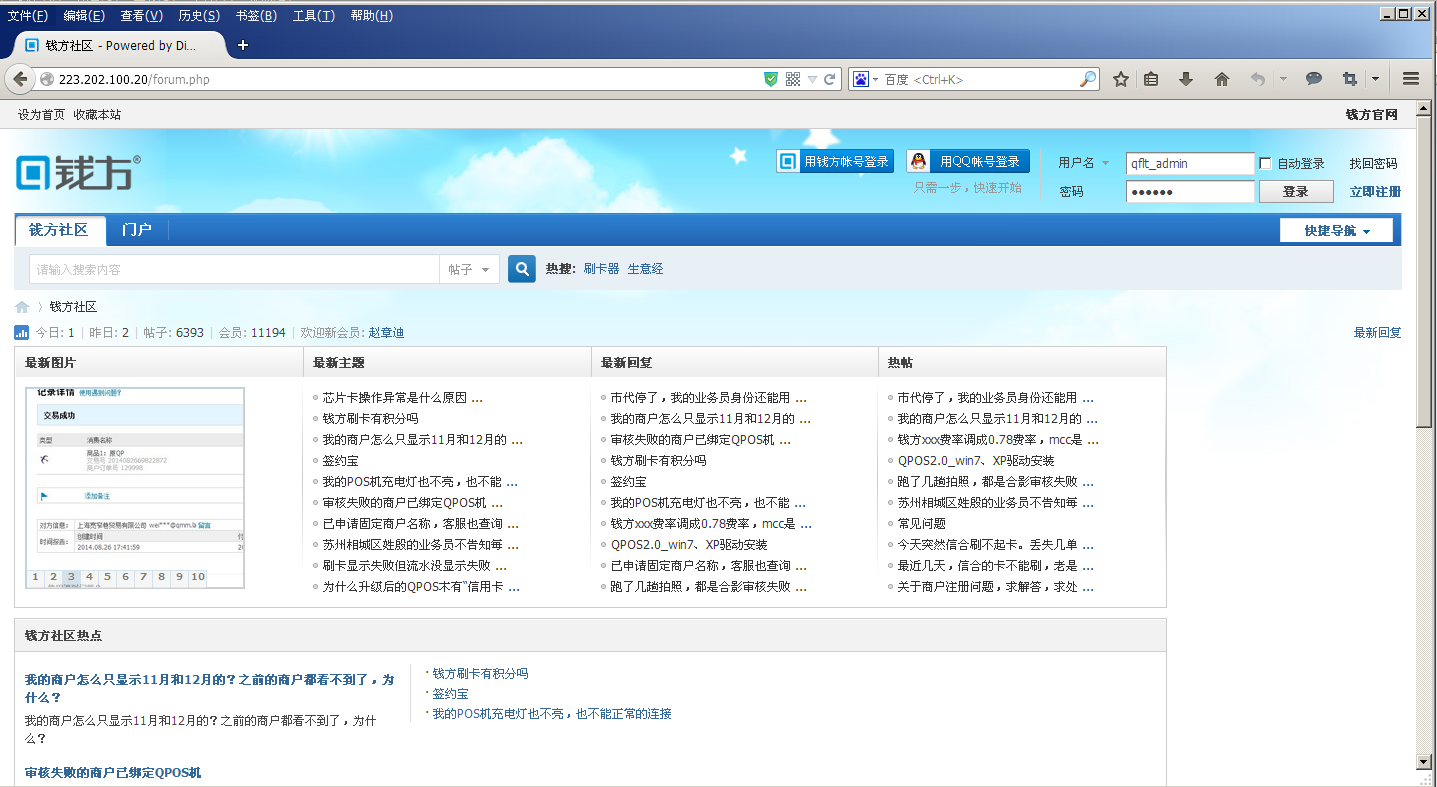Click the 密码 input field
The width and height of the screenshot is (1437, 787).
(x=1189, y=191)
